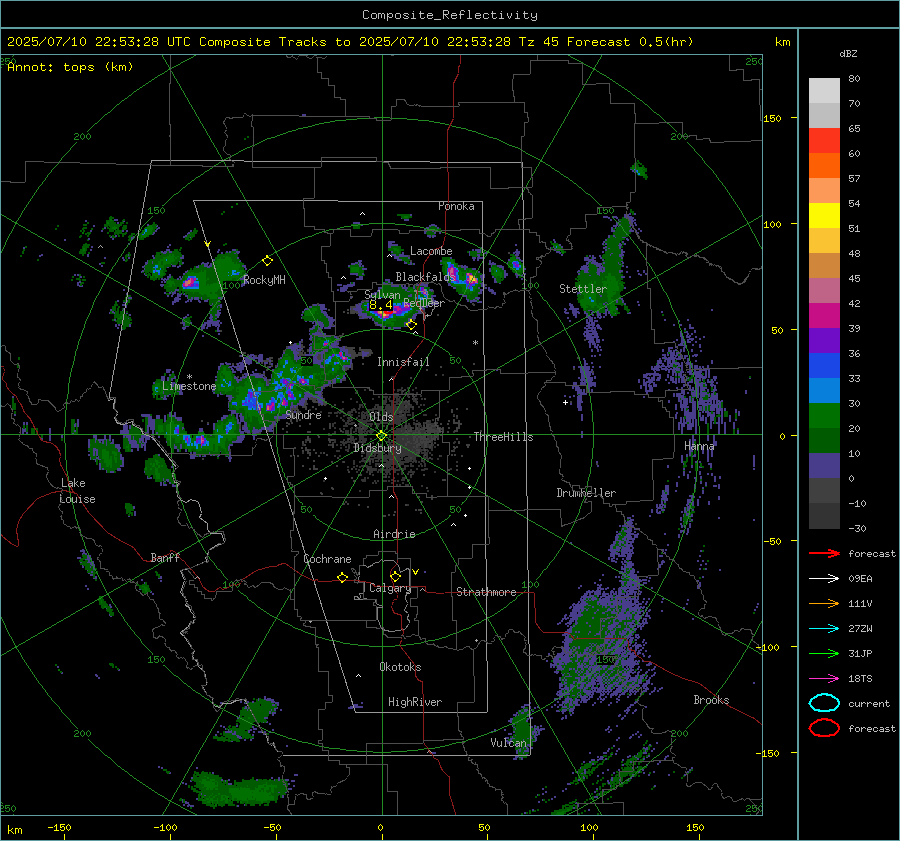Select the yellow 51–54 dBZ color swatch
This screenshot has width=900, height=841.
click(x=824, y=216)
